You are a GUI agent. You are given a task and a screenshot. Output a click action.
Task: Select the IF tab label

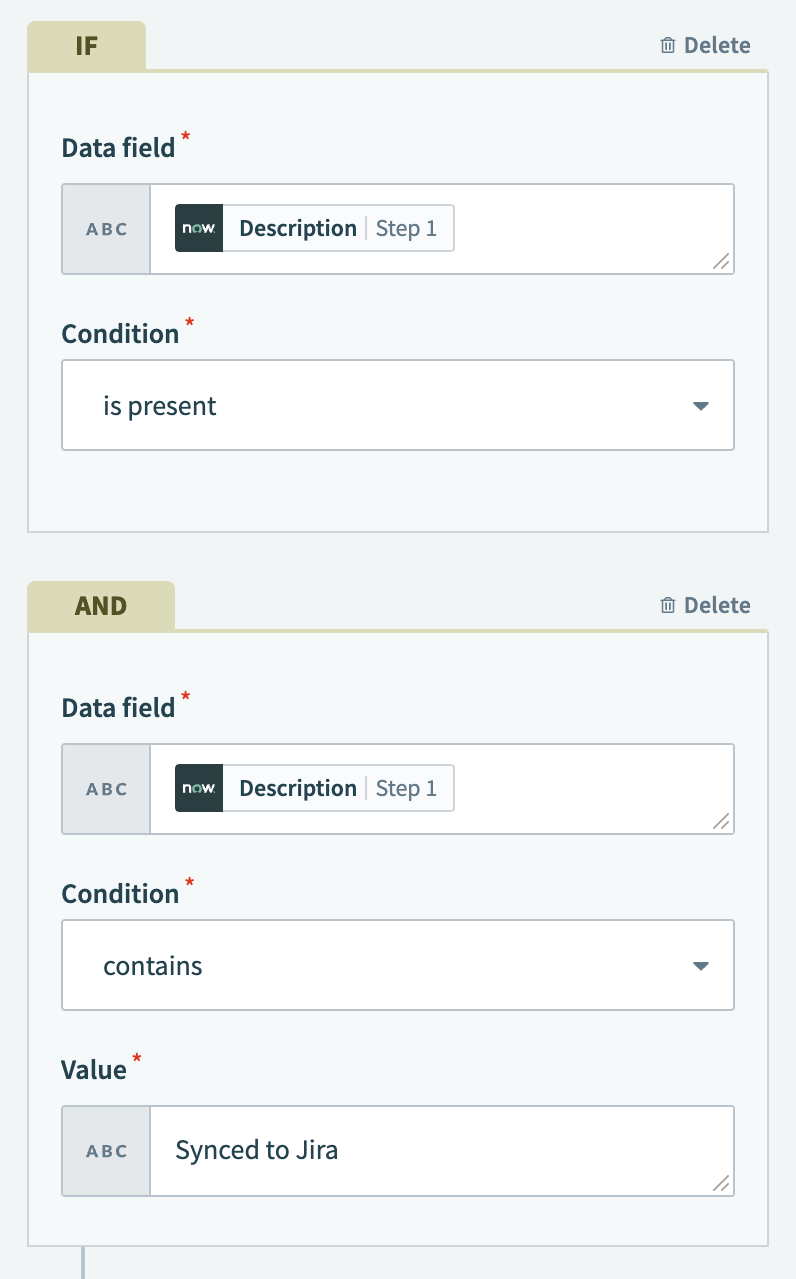pyautogui.click(x=86, y=44)
